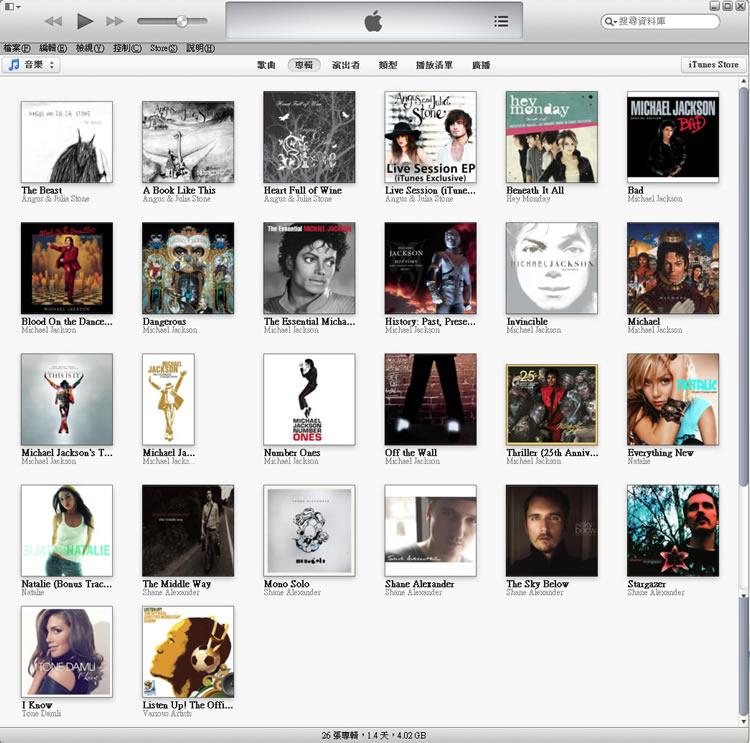
Task: Select Live Session EP album cover
Action: coord(430,137)
